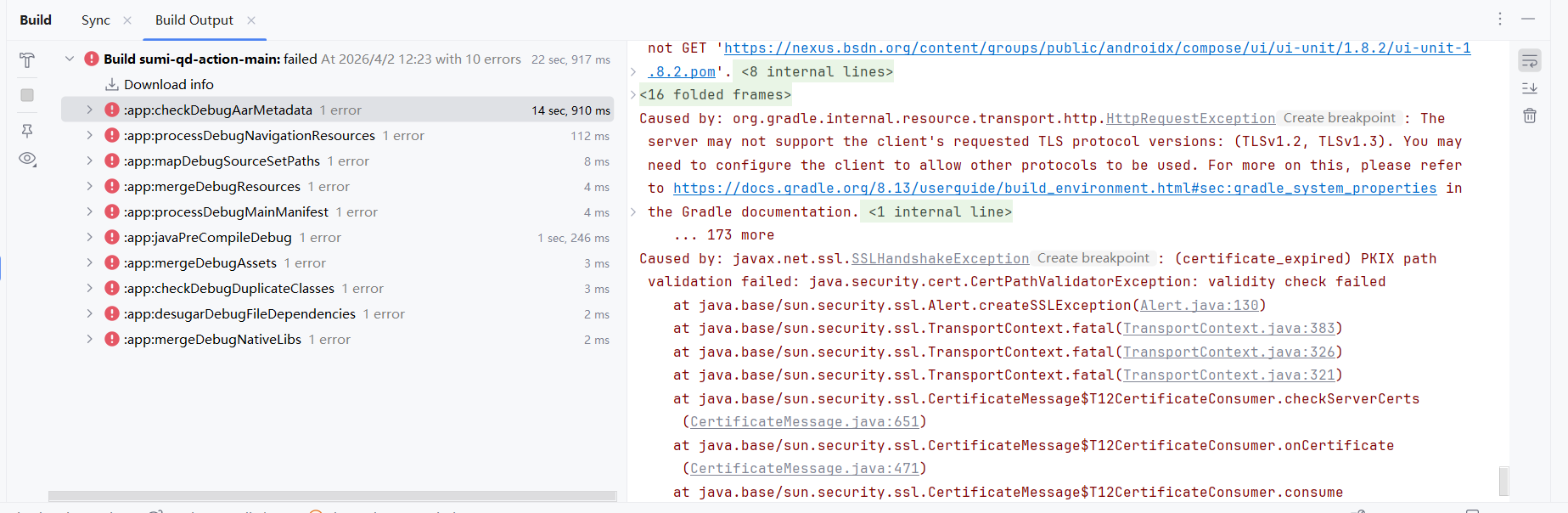Expand :app:processDebugNavigationResources task
Image resolution: width=1568 pixels, height=513 pixels.
click(x=89, y=135)
